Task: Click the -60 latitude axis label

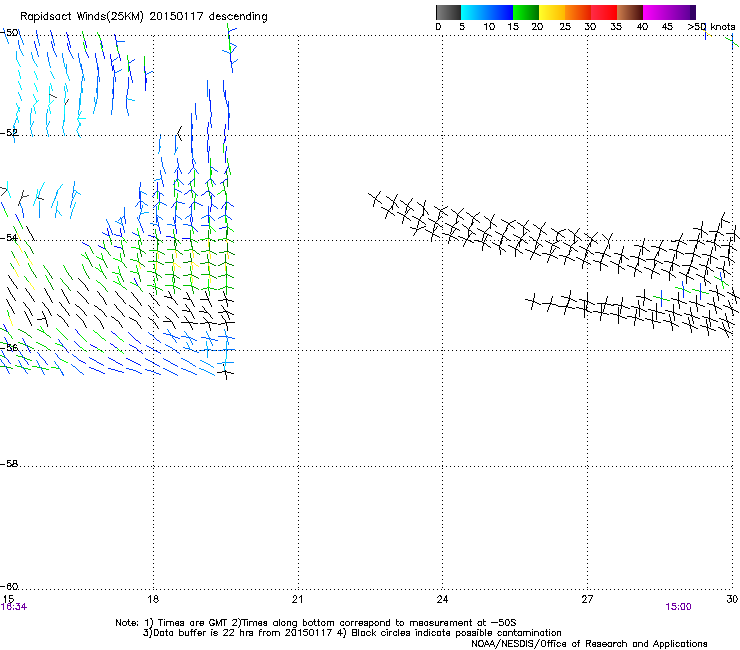Action: point(9,586)
